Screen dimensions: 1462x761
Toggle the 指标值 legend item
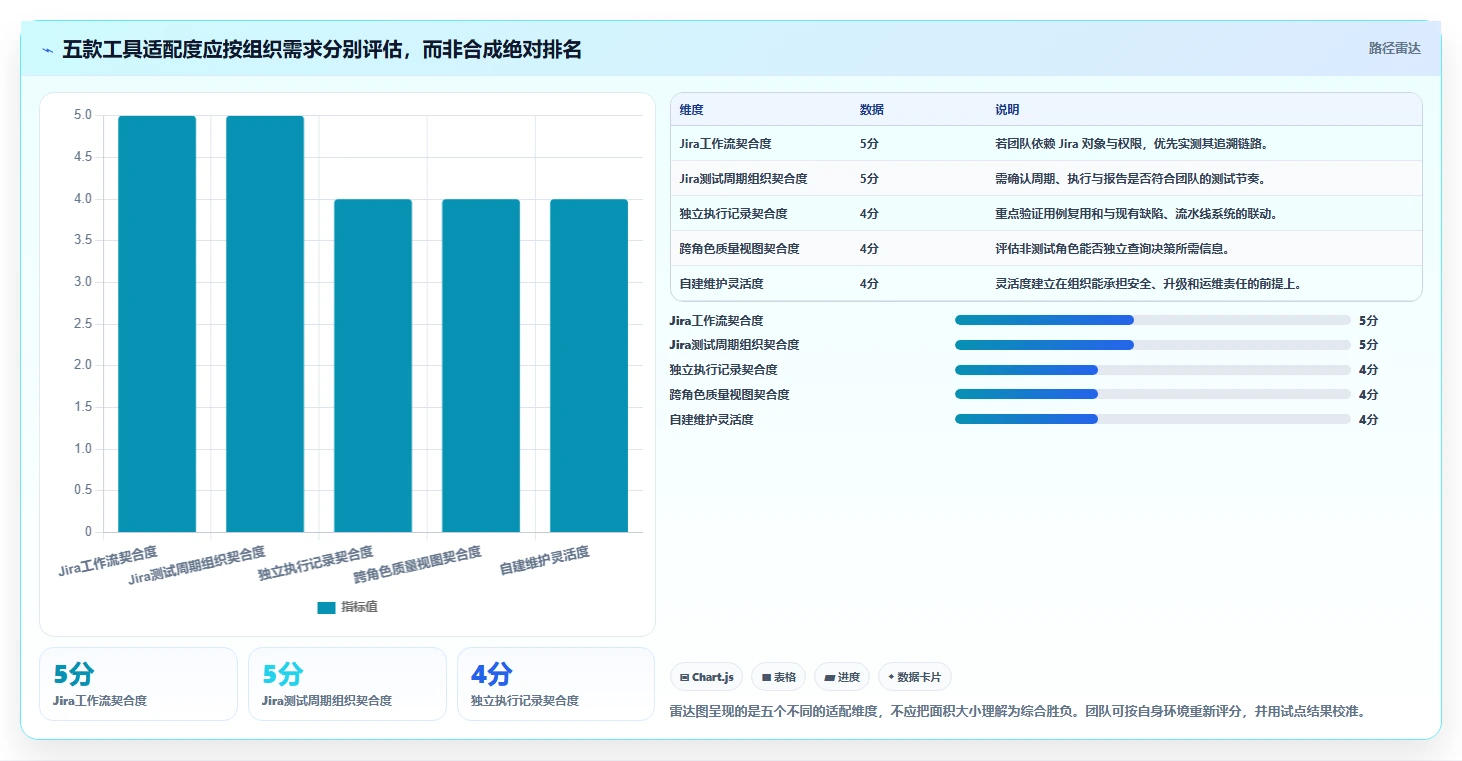pos(347,607)
